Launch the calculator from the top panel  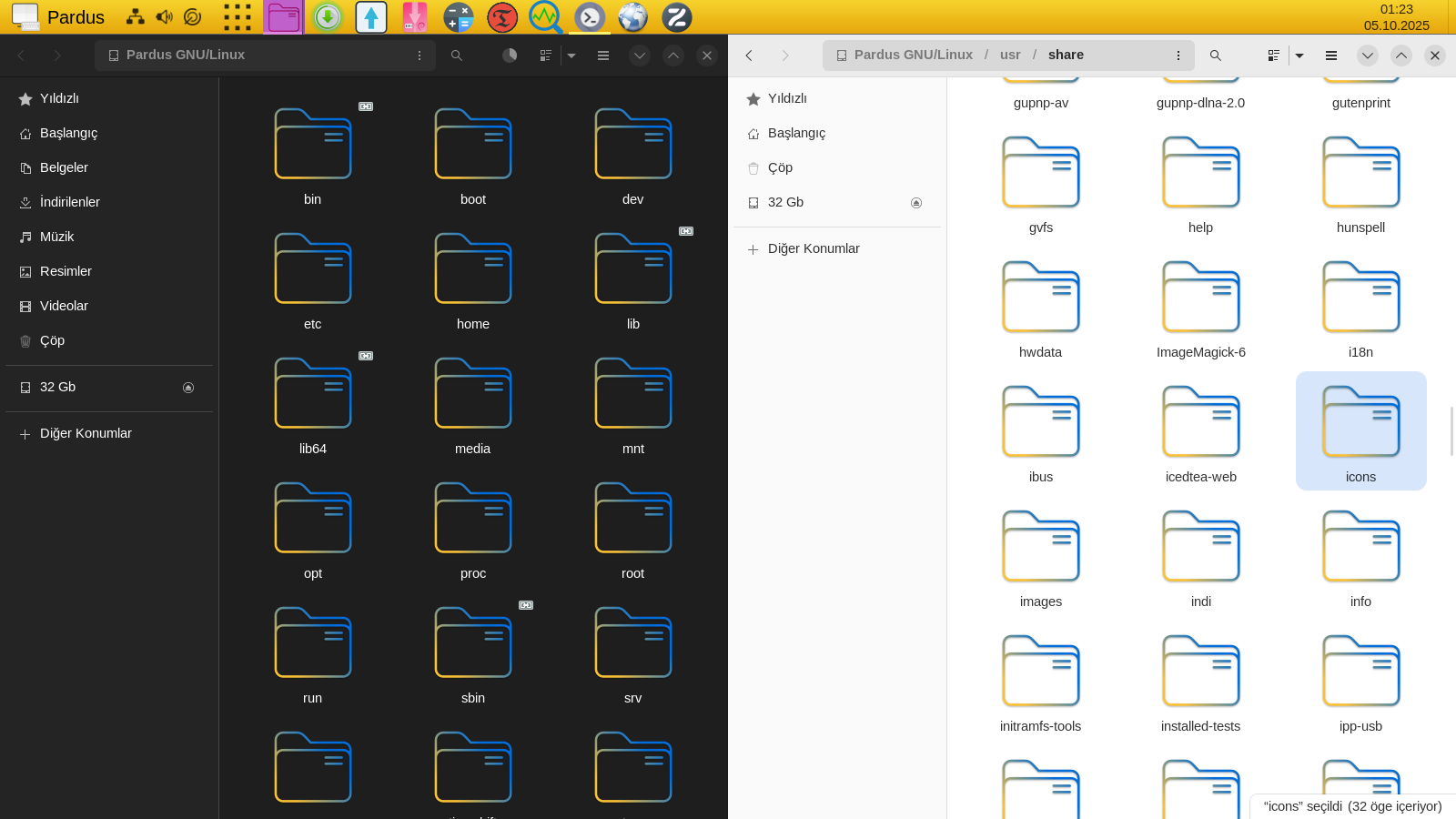tap(459, 17)
